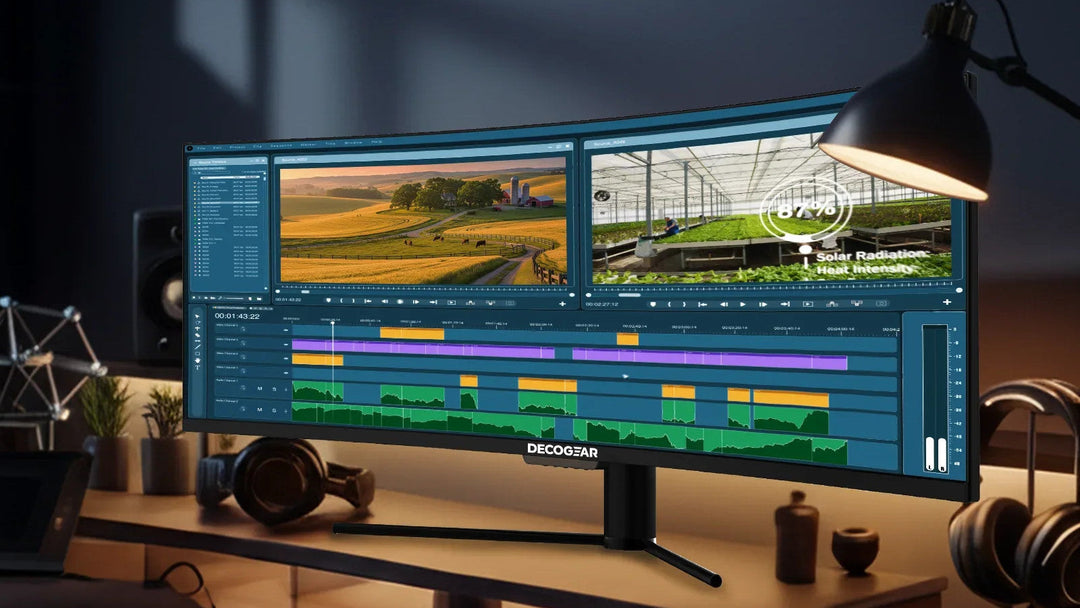This screenshot has width=1080, height=608.
Task: Click the playhead marker at 00:01:43:22
Action: coord(333,325)
